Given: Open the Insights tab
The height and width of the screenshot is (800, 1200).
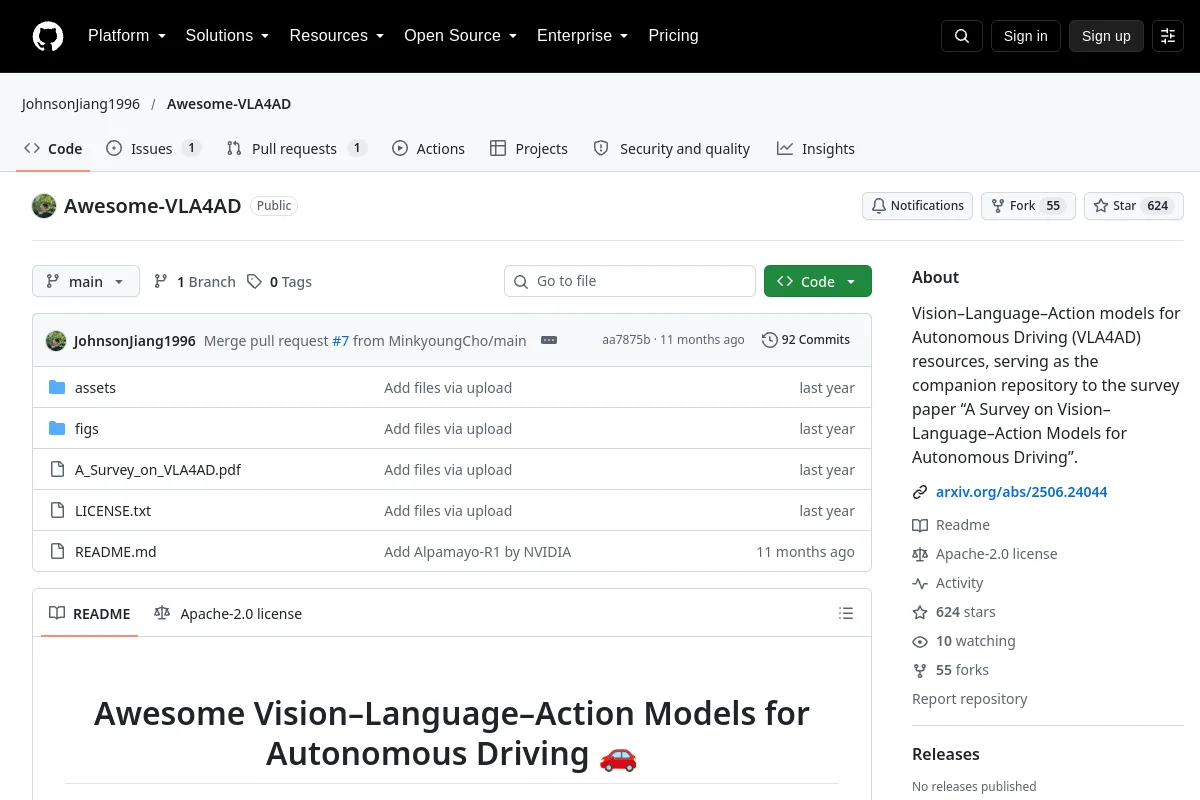Looking at the screenshot, I should click(816, 149).
